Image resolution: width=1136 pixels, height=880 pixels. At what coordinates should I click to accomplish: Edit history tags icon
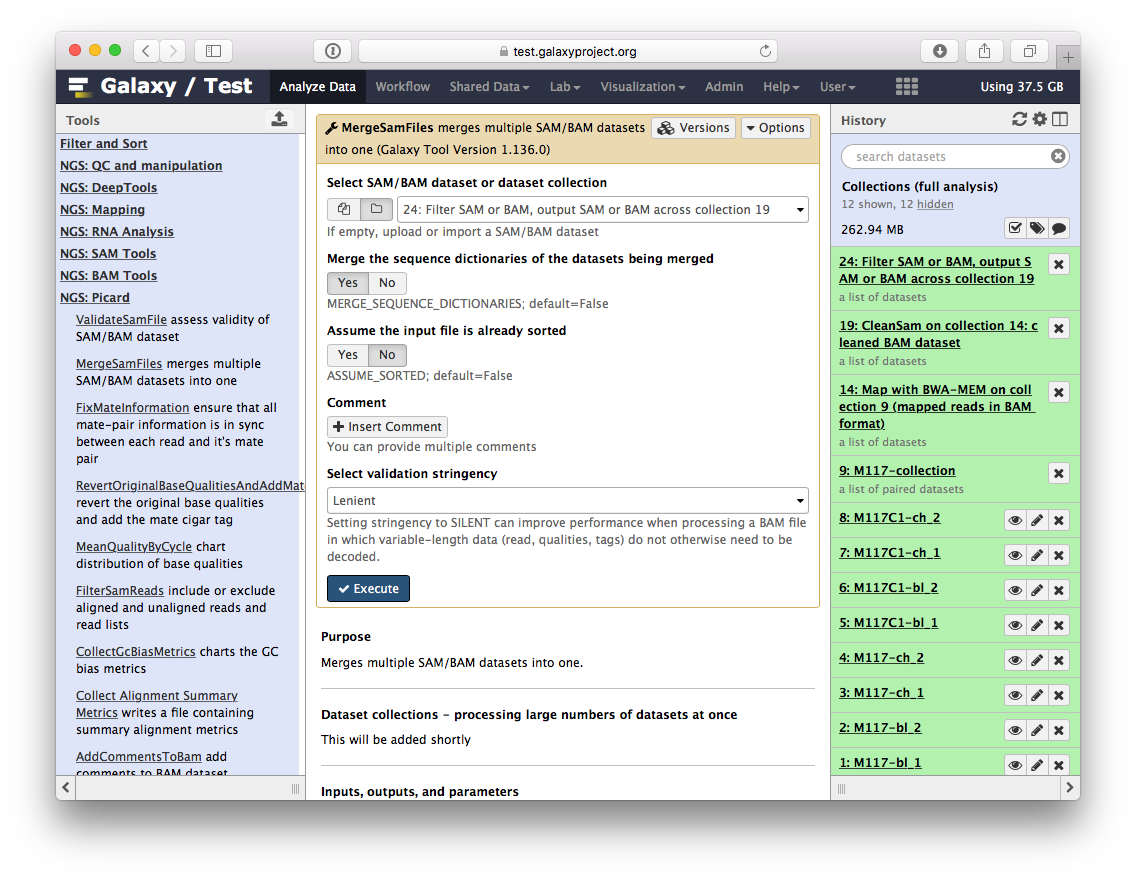tap(1037, 229)
